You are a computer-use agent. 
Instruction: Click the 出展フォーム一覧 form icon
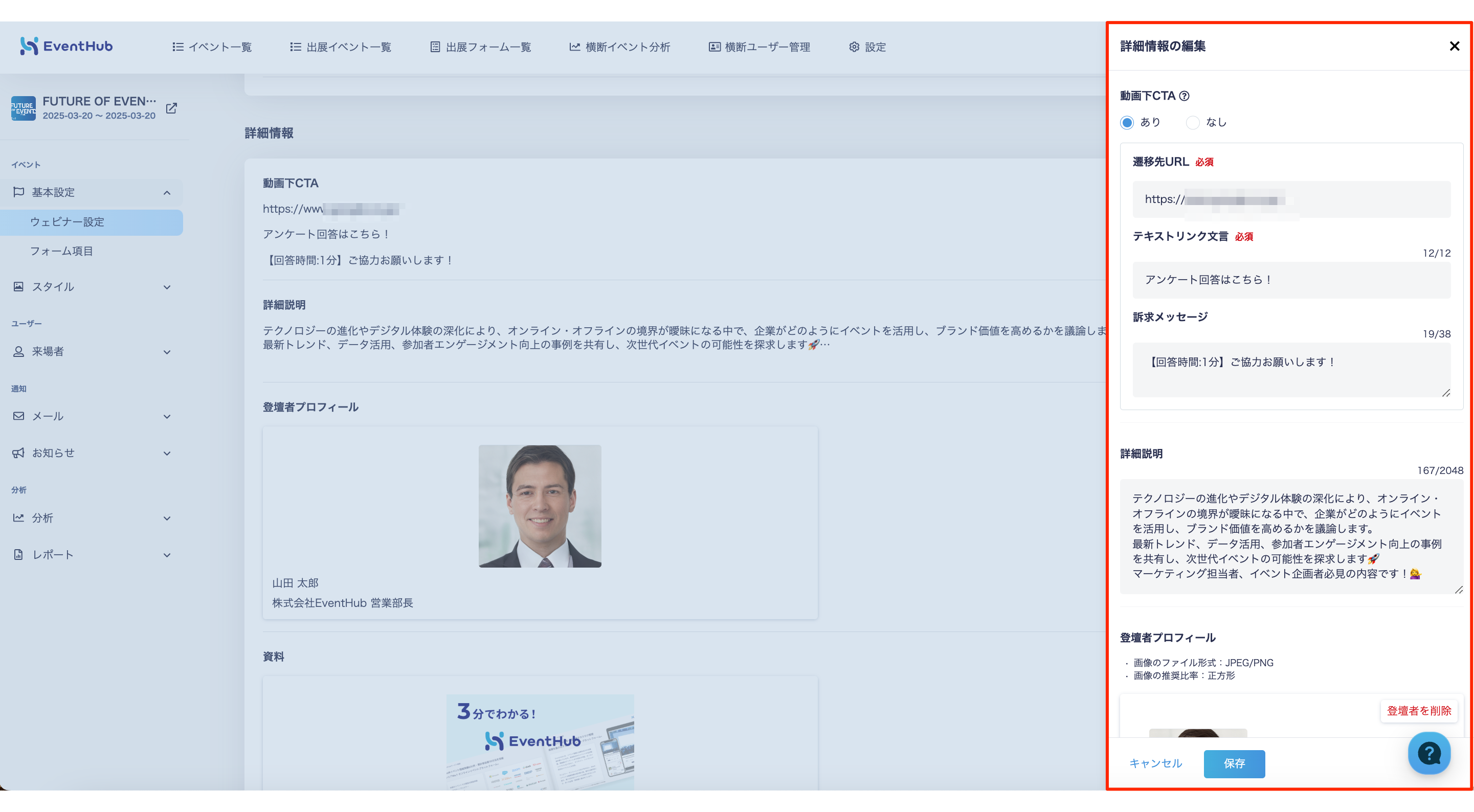coord(435,47)
